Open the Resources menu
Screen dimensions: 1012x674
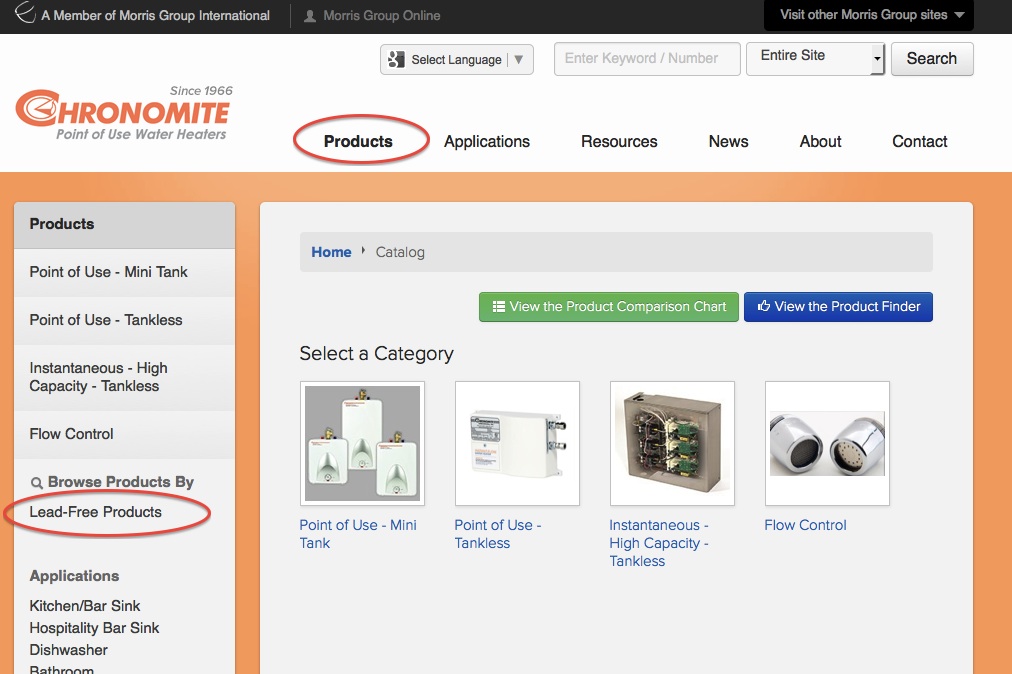pos(619,141)
